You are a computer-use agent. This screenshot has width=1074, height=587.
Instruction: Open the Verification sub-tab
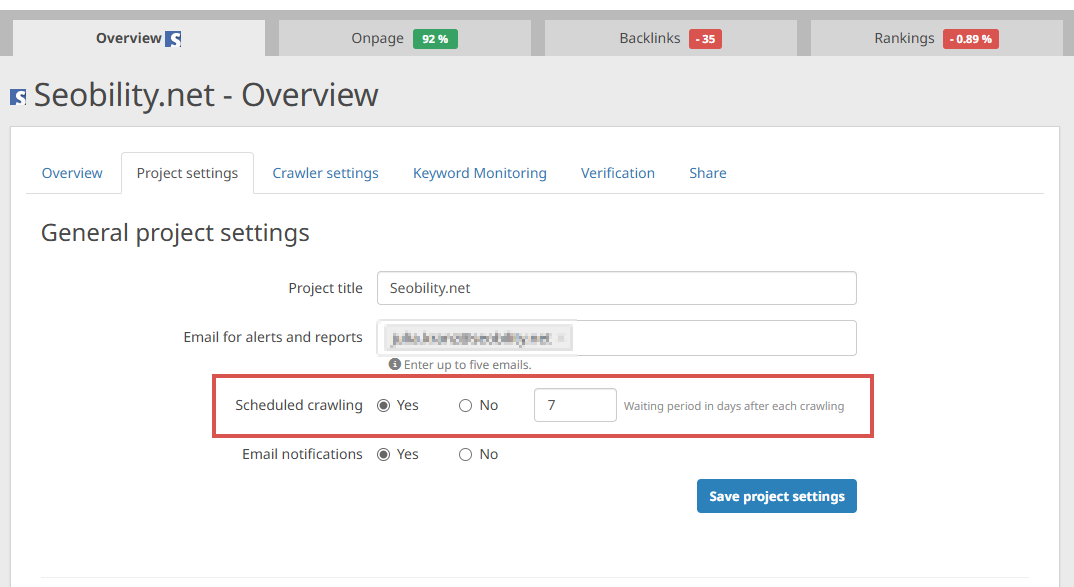618,173
